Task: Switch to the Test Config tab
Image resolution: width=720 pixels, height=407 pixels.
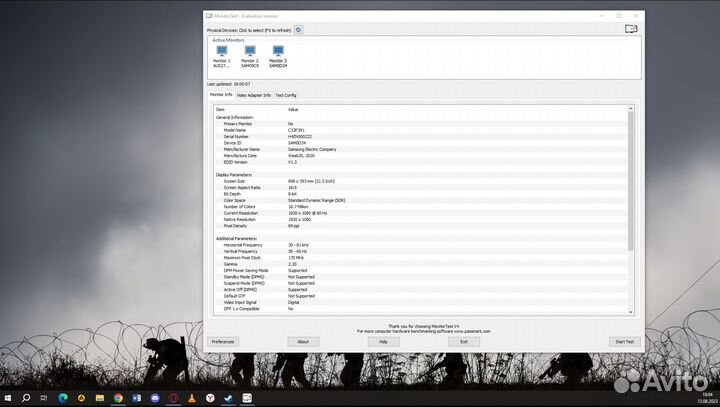Action: (286, 95)
